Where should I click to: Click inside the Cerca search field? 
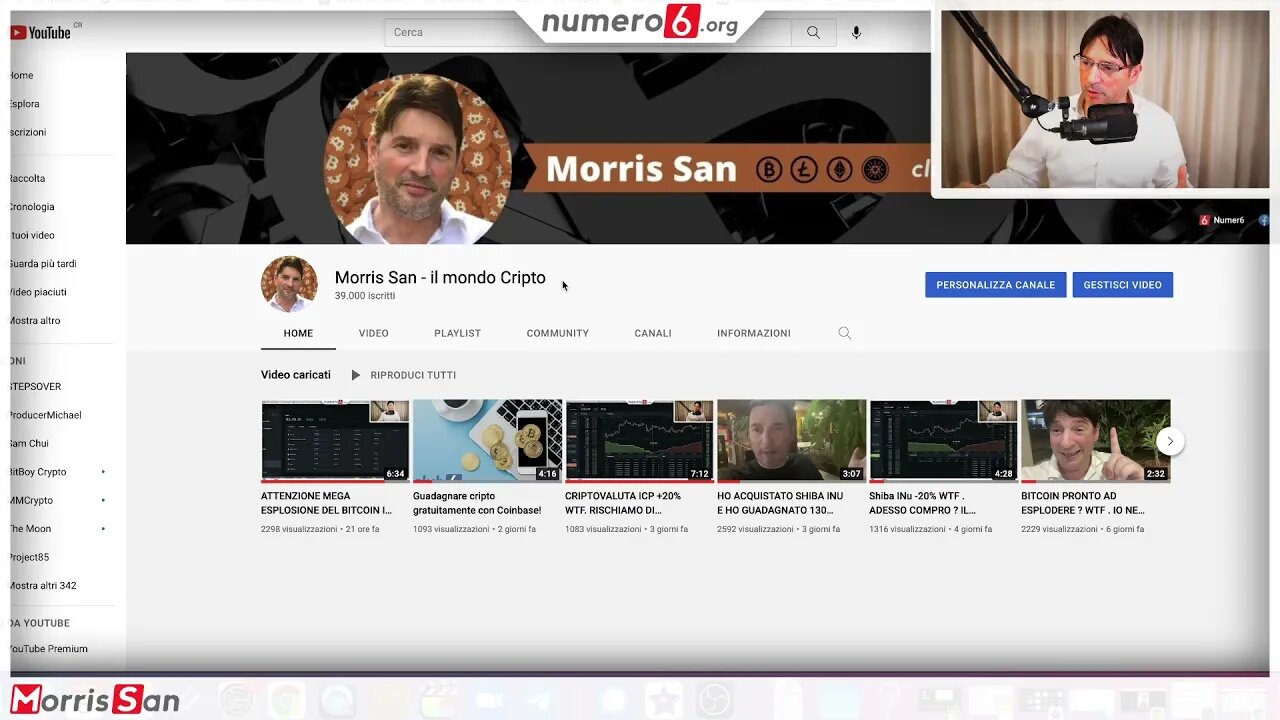(588, 32)
